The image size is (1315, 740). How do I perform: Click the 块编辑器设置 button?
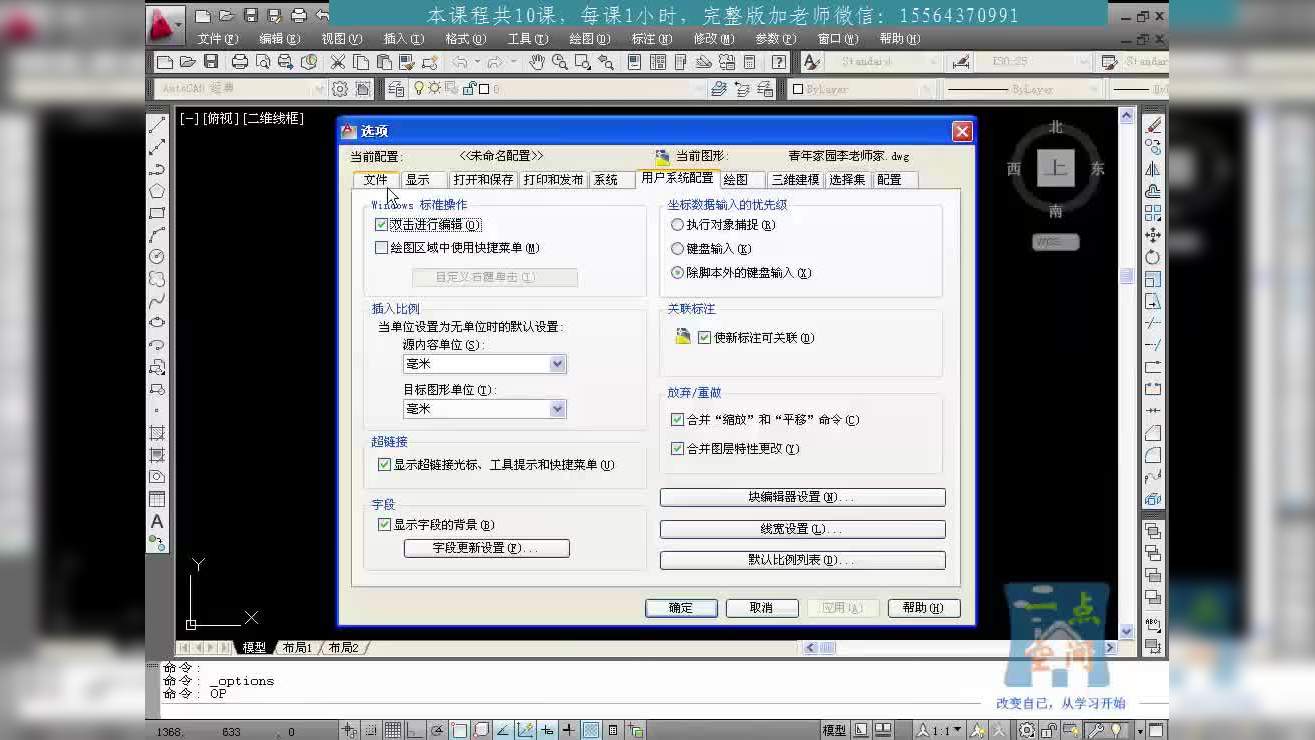[x=802, y=497]
